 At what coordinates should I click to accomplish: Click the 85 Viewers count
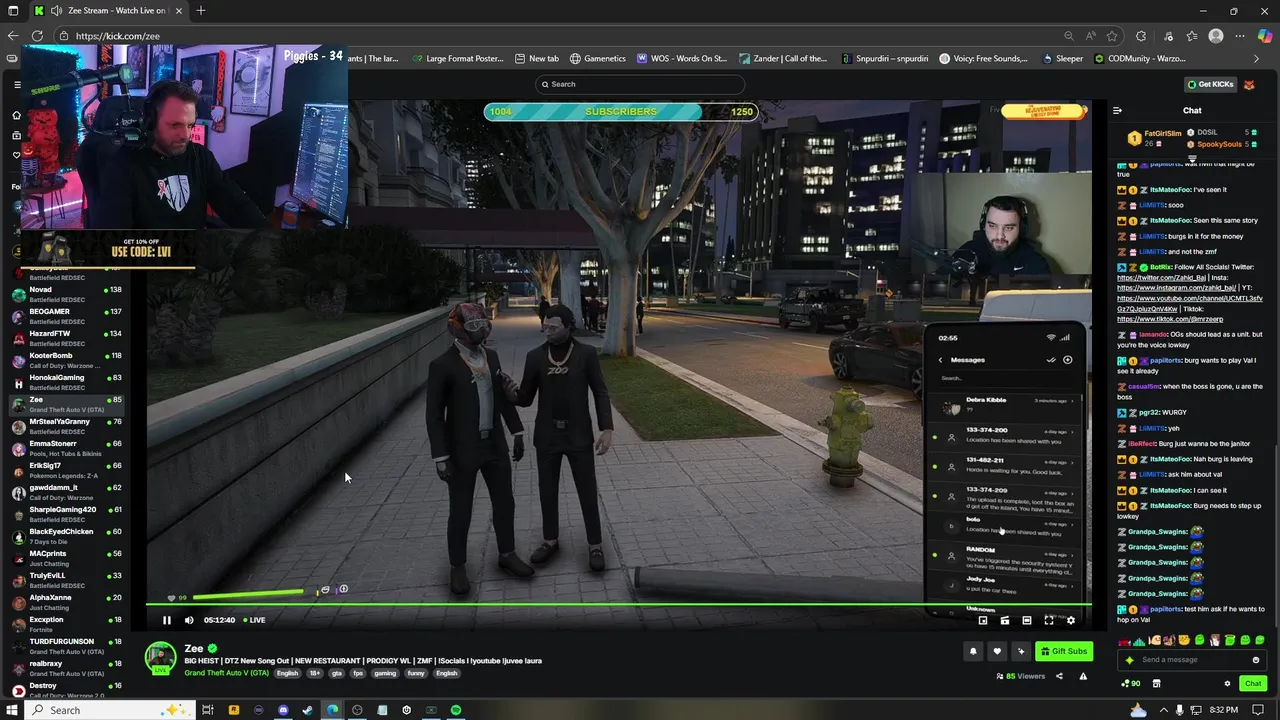[1021, 677]
